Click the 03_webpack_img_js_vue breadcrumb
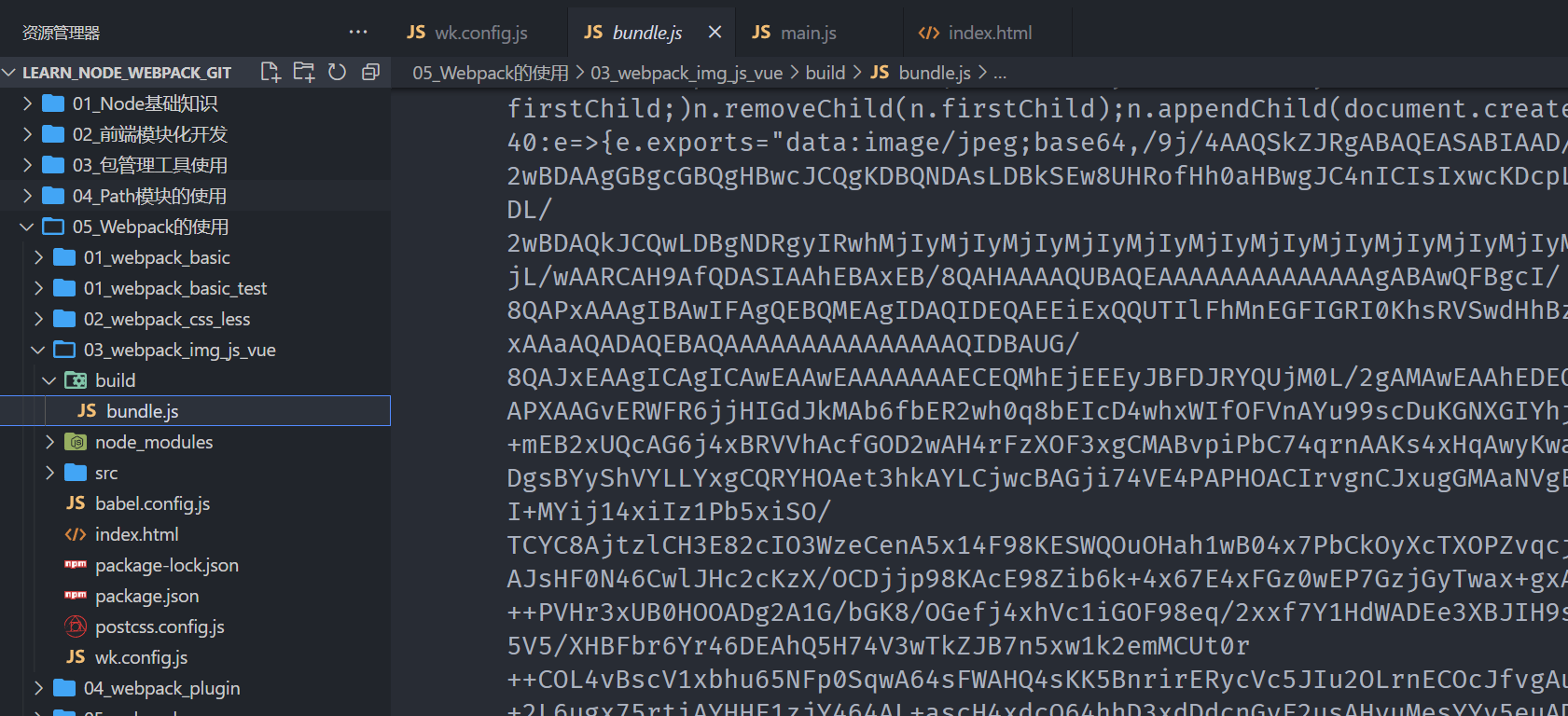Screen dimensions: 1568x716 687,73
